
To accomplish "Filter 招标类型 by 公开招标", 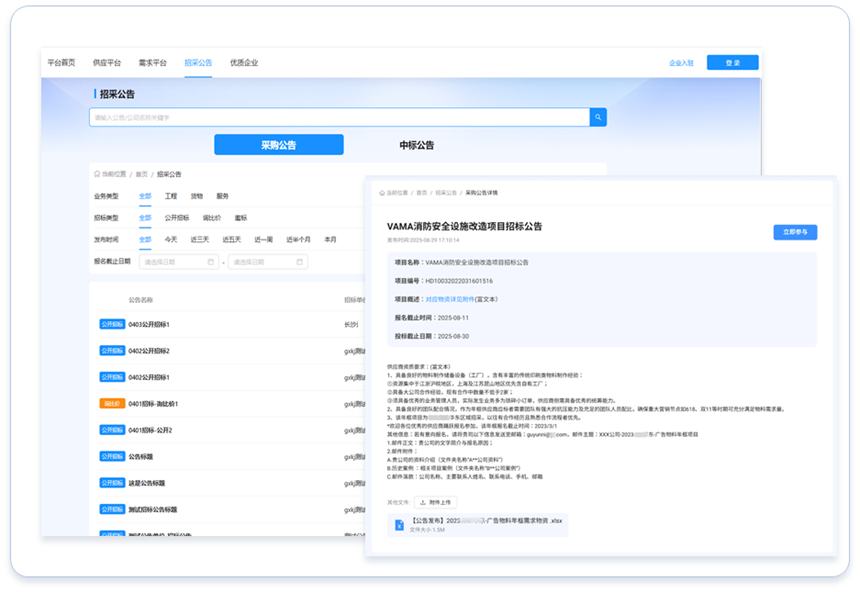I will [x=177, y=218].
